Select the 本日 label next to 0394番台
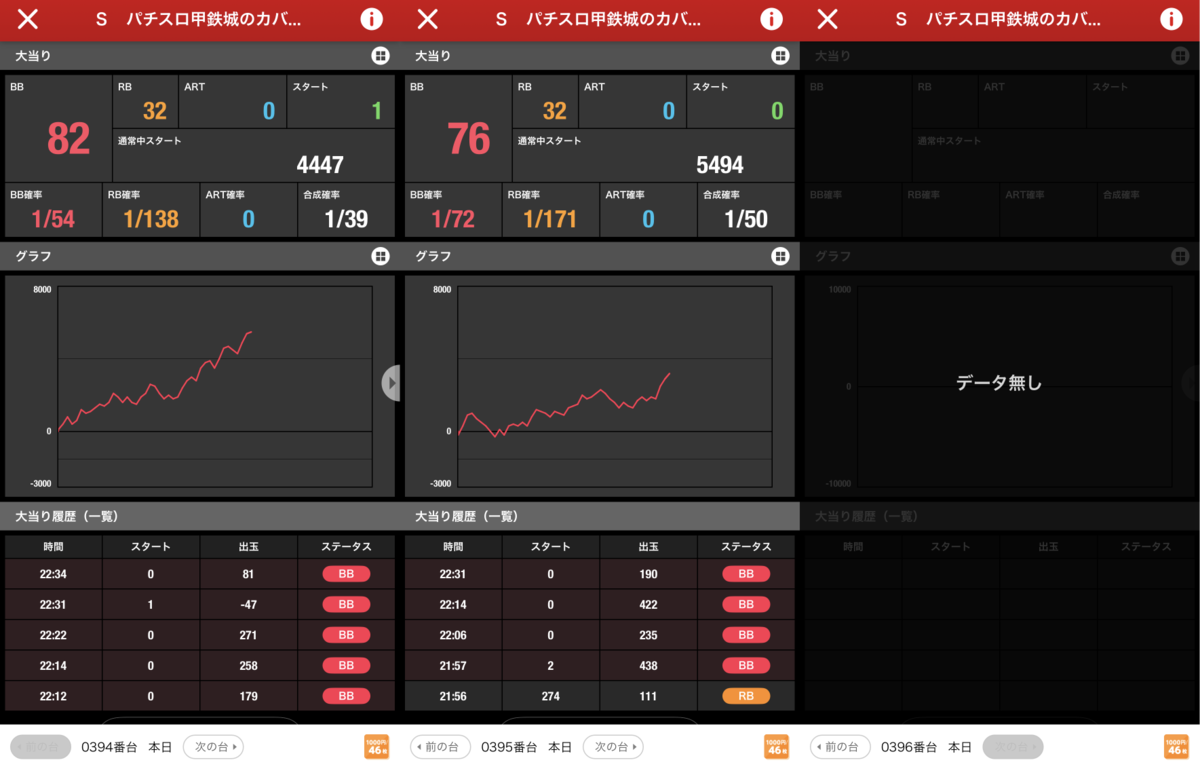Screen dimensions: 1200x773 click(160, 747)
